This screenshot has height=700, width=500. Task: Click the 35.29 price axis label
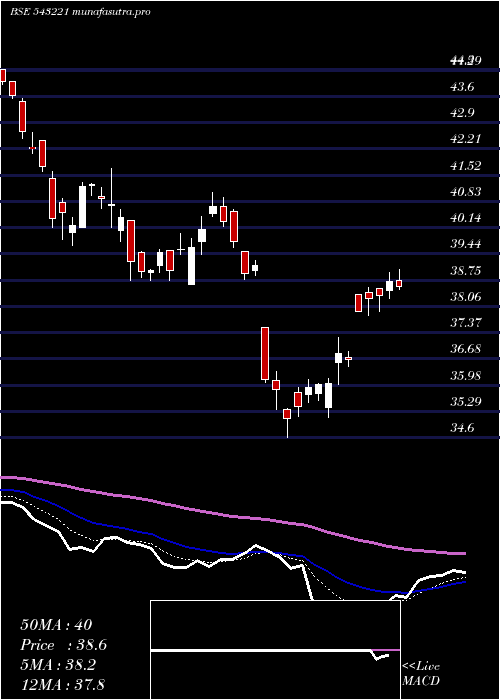click(x=465, y=402)
